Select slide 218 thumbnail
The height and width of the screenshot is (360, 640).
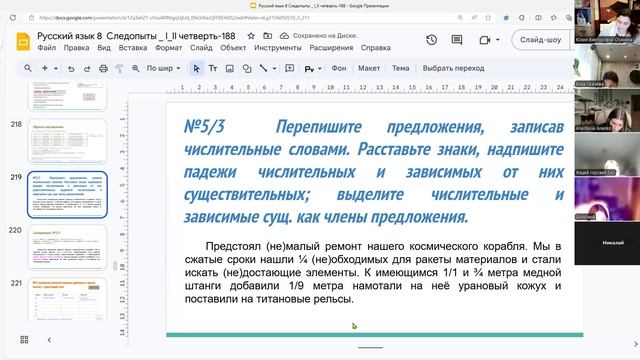click(67, 141)
